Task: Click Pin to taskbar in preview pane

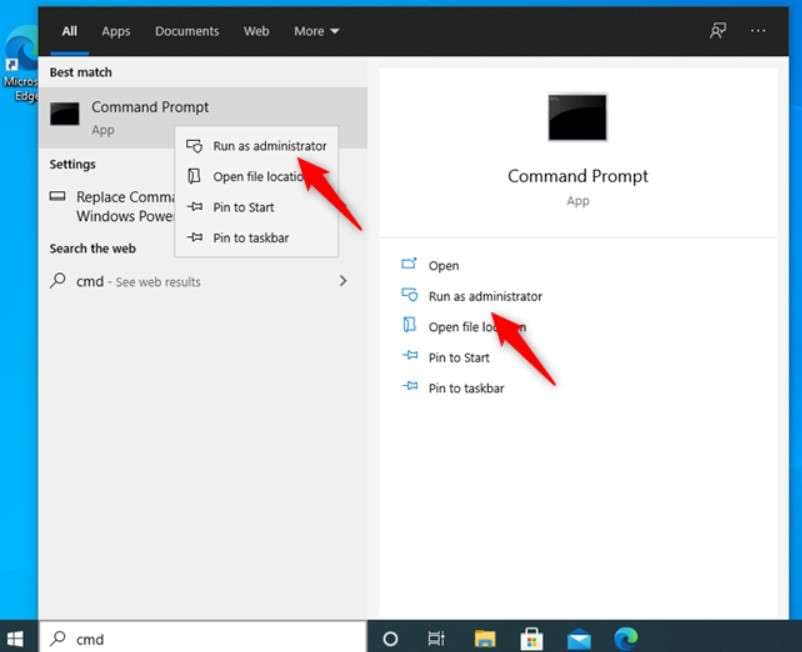Action: pyautogui.click(x=466, y=388)
